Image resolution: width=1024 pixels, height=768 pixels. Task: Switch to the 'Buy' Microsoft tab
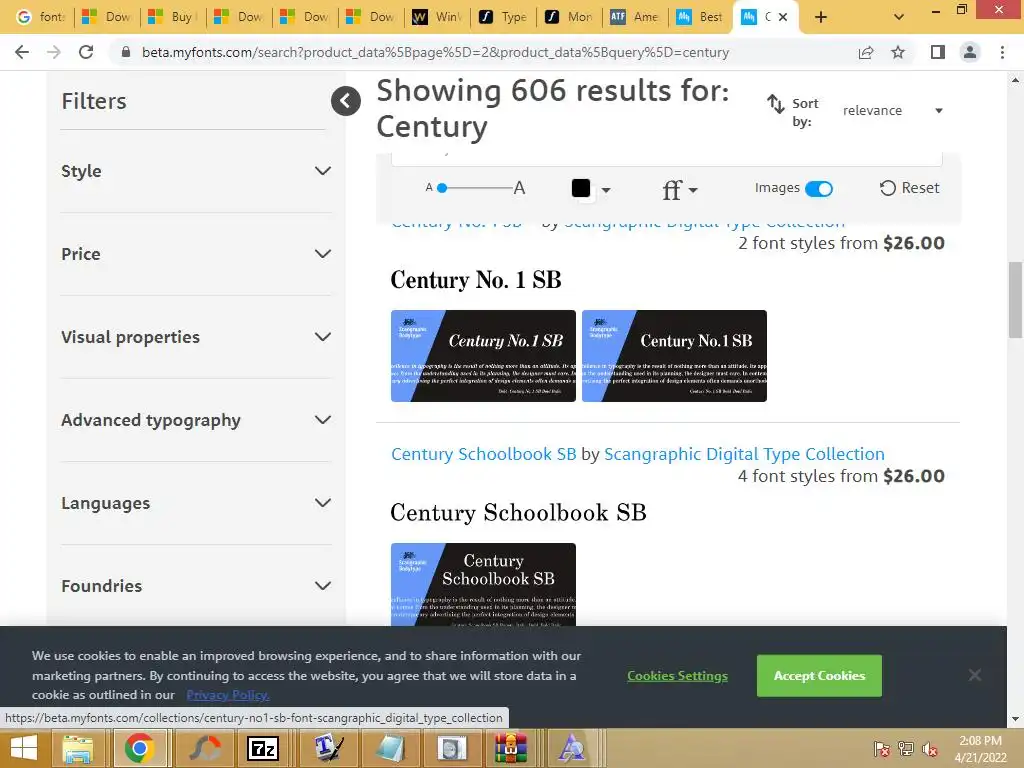[173, 17]
